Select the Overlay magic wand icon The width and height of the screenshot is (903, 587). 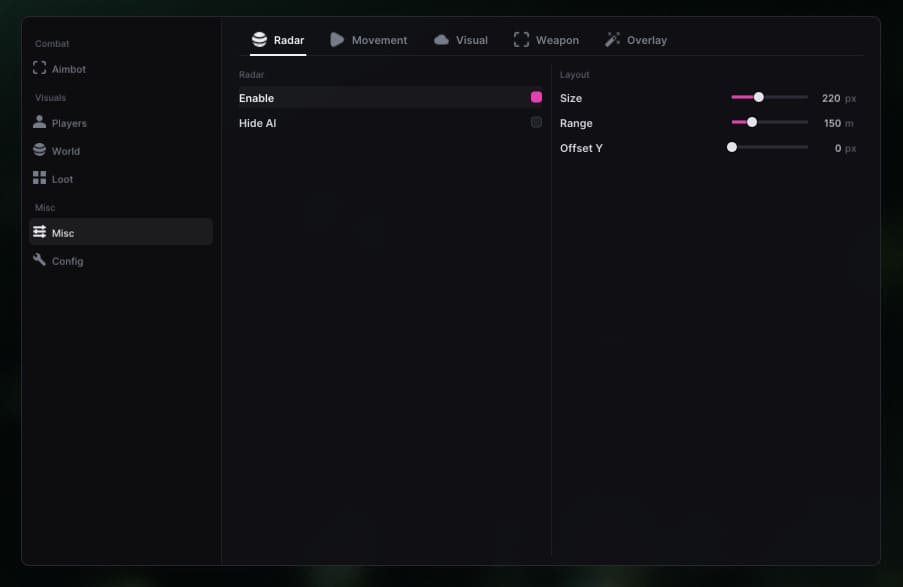click(x=612, y=40)
